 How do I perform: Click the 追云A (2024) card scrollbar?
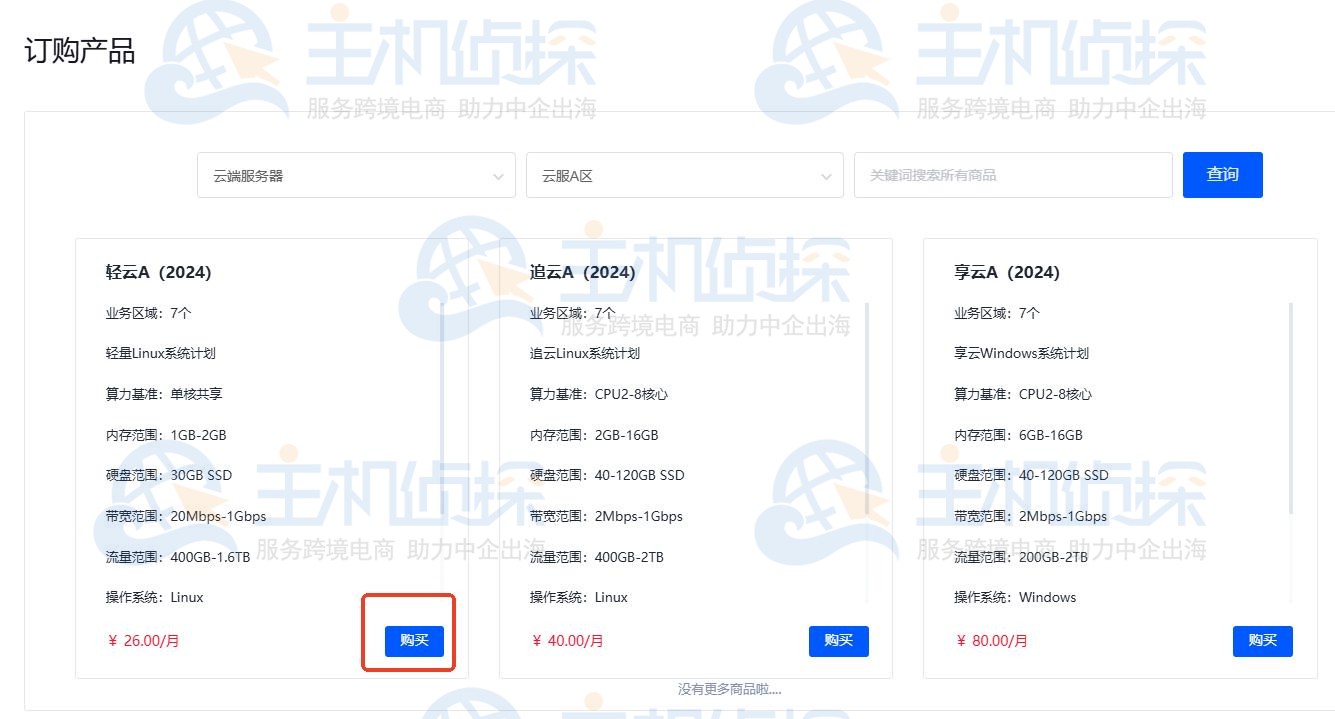coord(866,410)
